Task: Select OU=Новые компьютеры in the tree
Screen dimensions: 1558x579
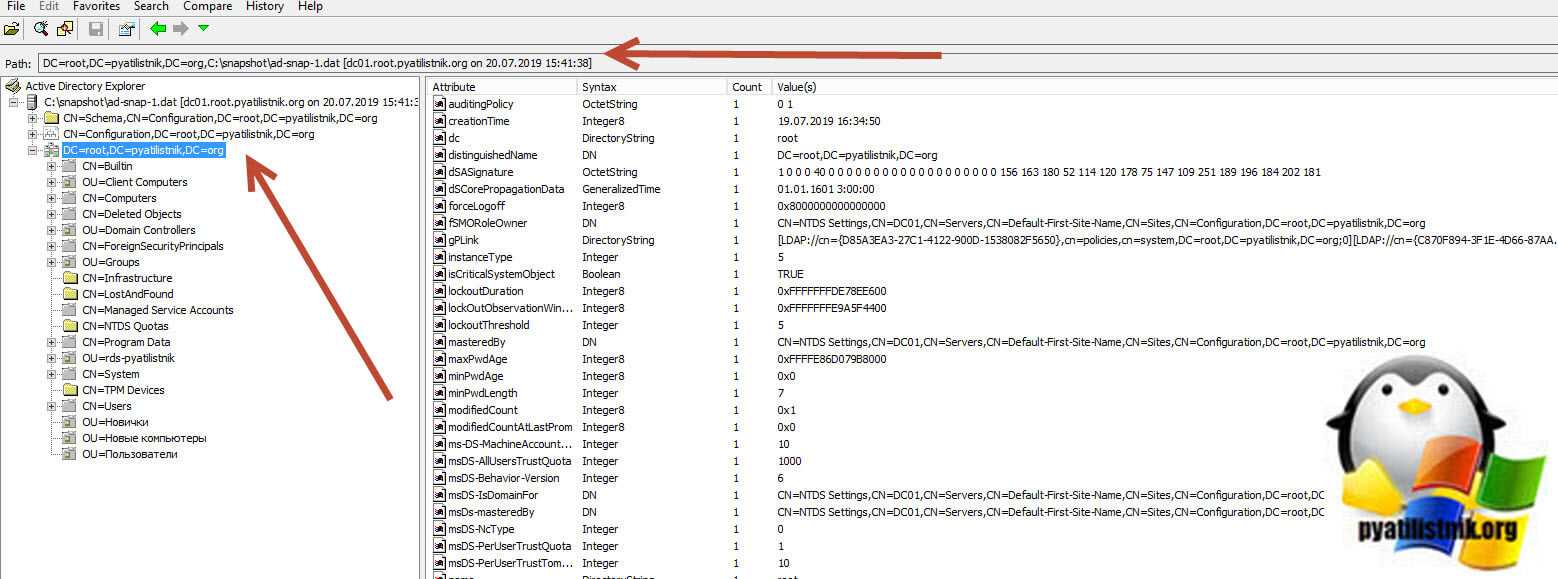Action: [144, 438]
